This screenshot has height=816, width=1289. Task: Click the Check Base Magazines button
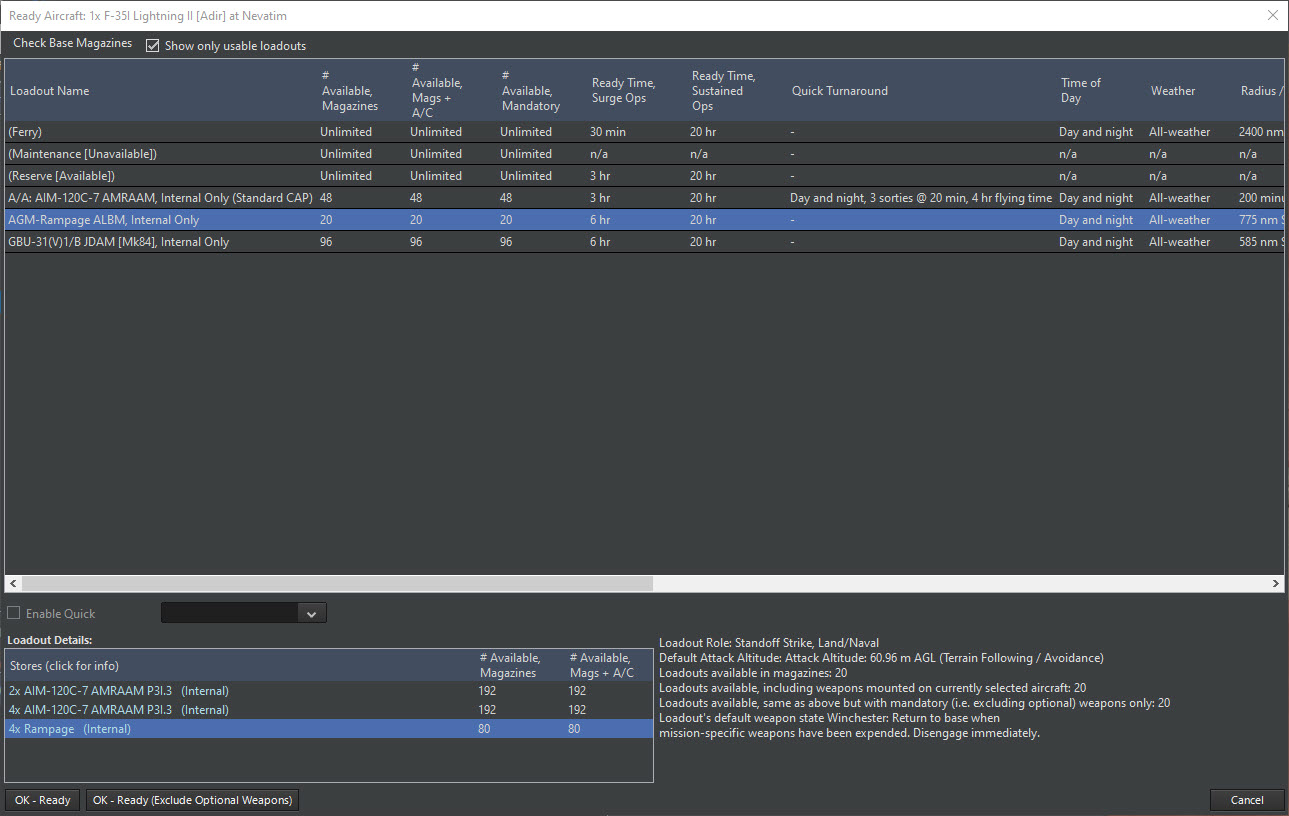[x=72, y=44]
